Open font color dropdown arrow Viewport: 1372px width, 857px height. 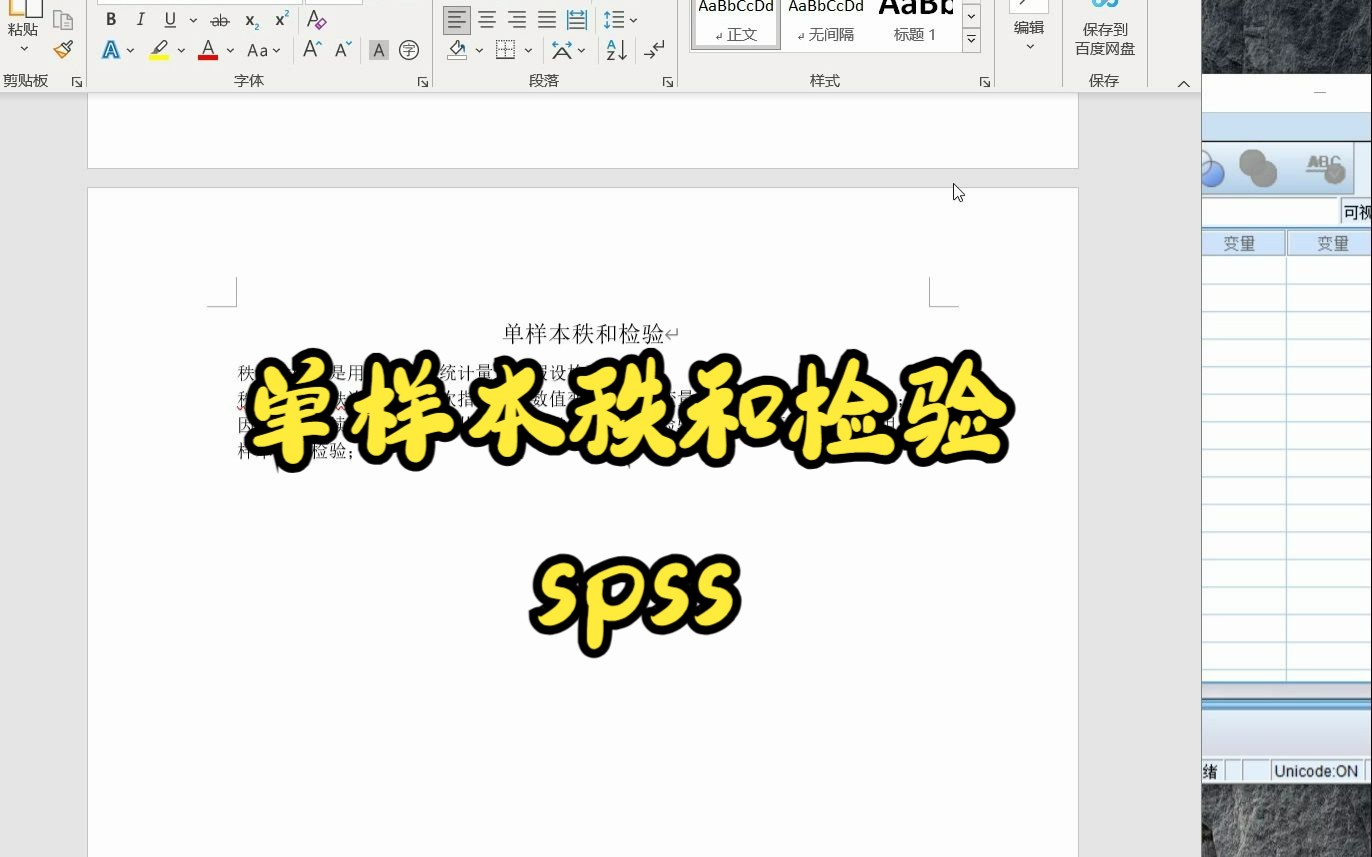click(230, 50)
